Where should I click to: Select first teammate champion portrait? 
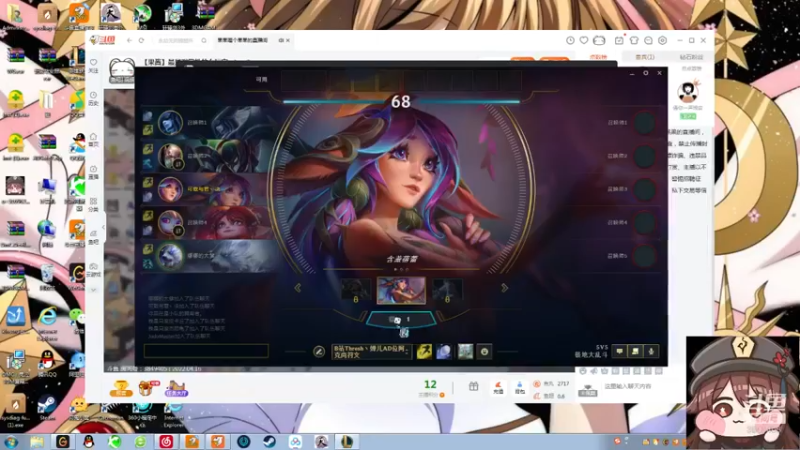tap(170, 123)
